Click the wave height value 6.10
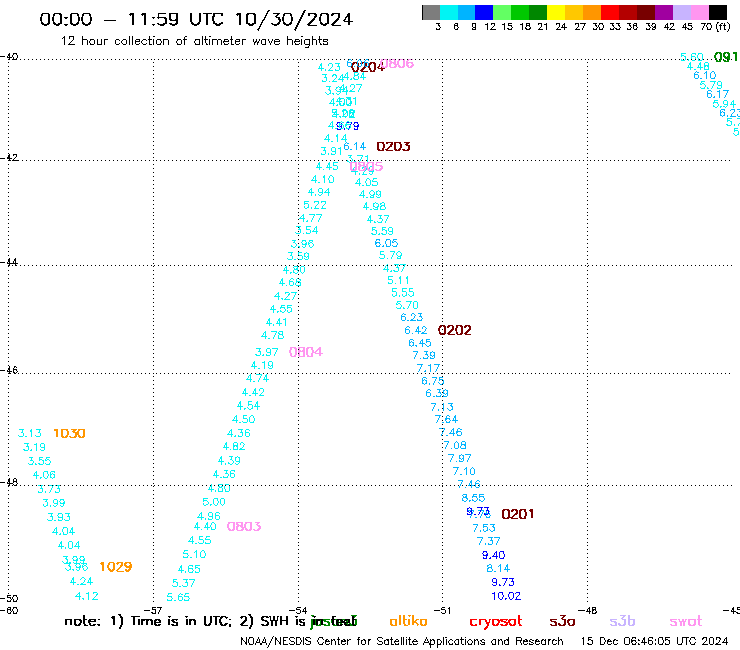740x650 pixels. [x=705, y=76]
